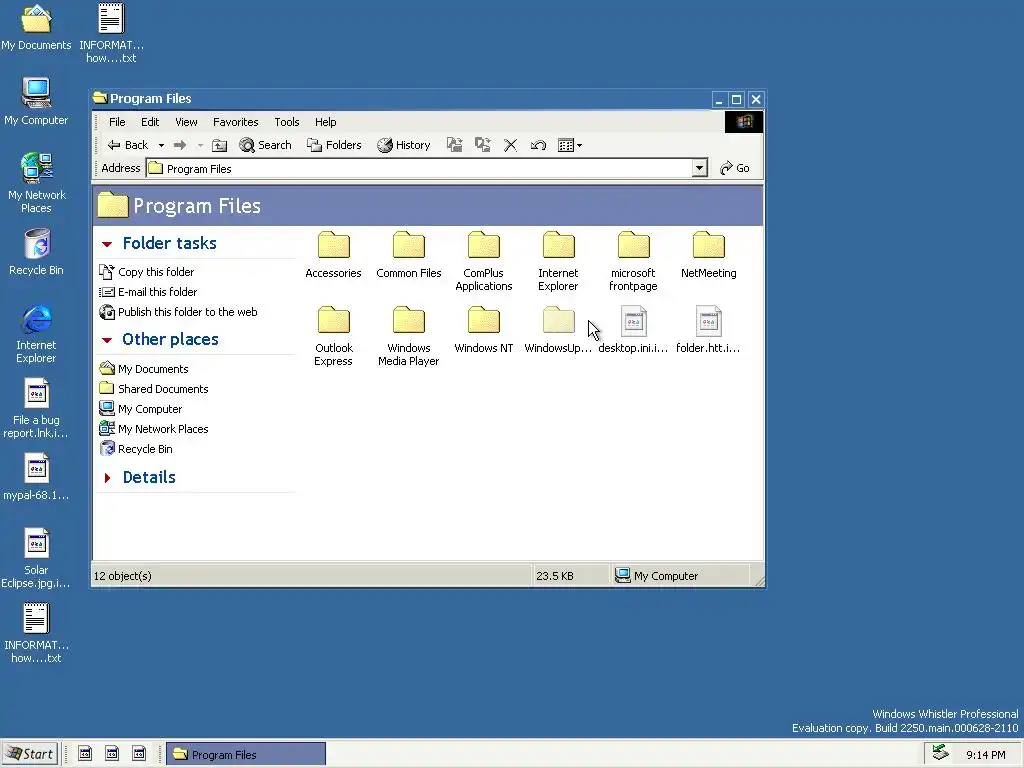Open the View menu
Screen dimensions: 1024x768
point(186,122)
